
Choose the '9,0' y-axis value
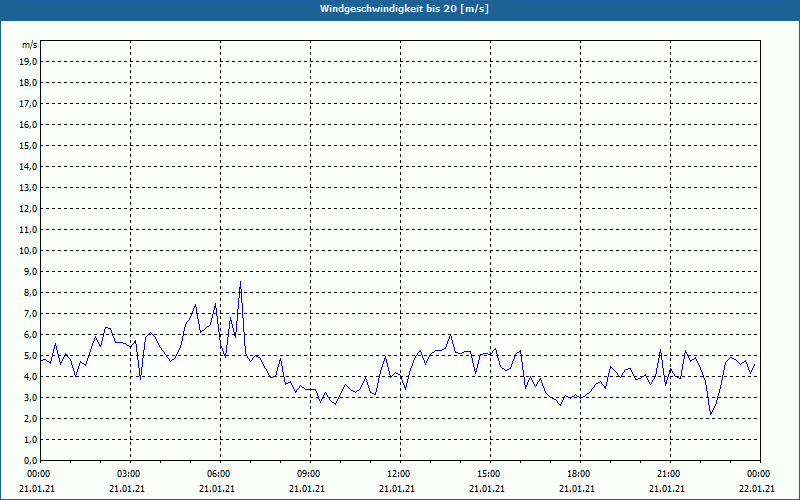click(31, 271)
